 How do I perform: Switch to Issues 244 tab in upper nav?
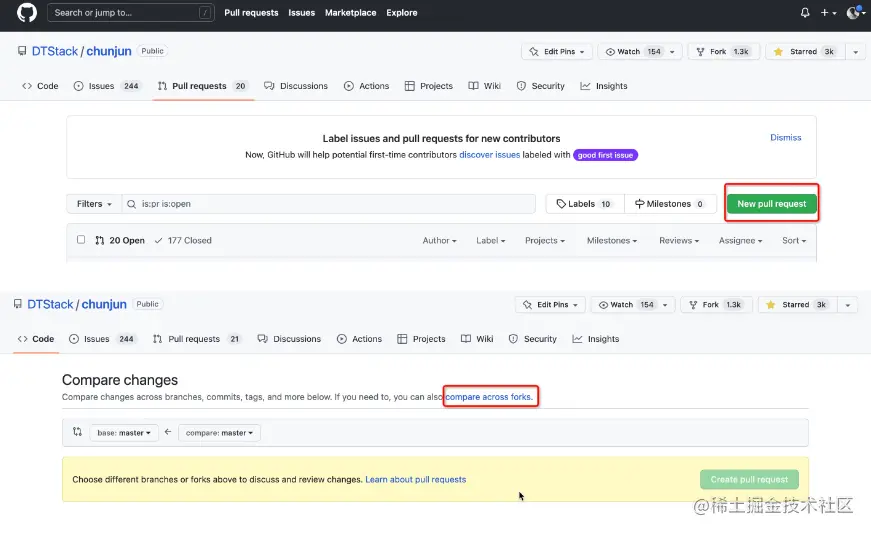107,86
